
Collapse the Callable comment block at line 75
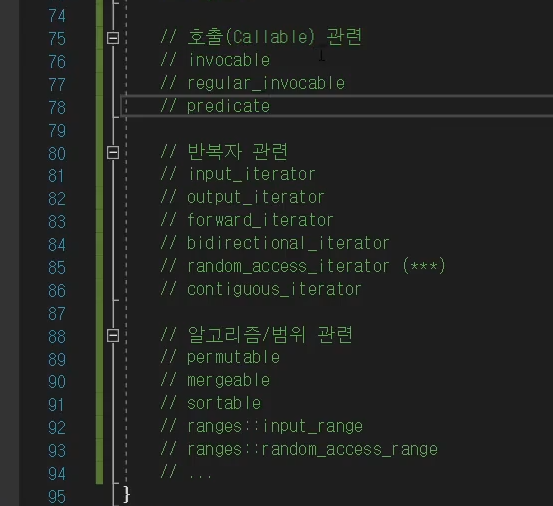point(113,38)
